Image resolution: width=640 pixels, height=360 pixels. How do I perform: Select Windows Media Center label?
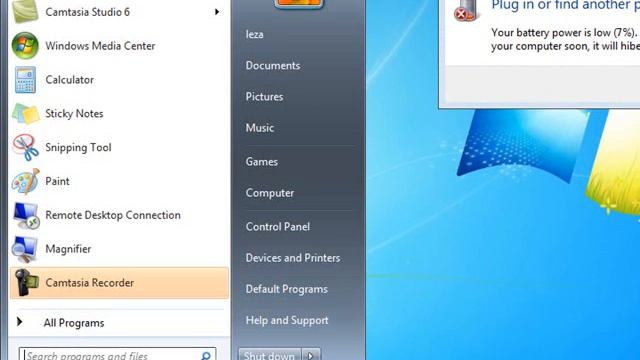(x=100, y=46)
